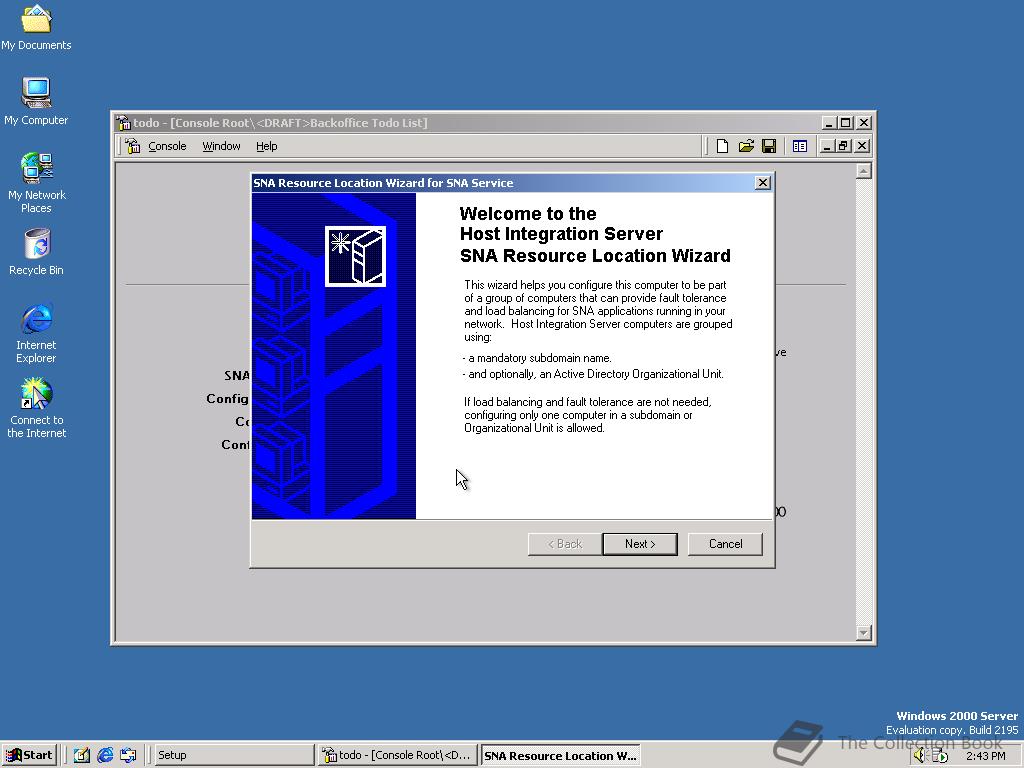Click the volume speaker tray icon
Viewport: 1024px width, 768px height.
click(x=920, y=756)
